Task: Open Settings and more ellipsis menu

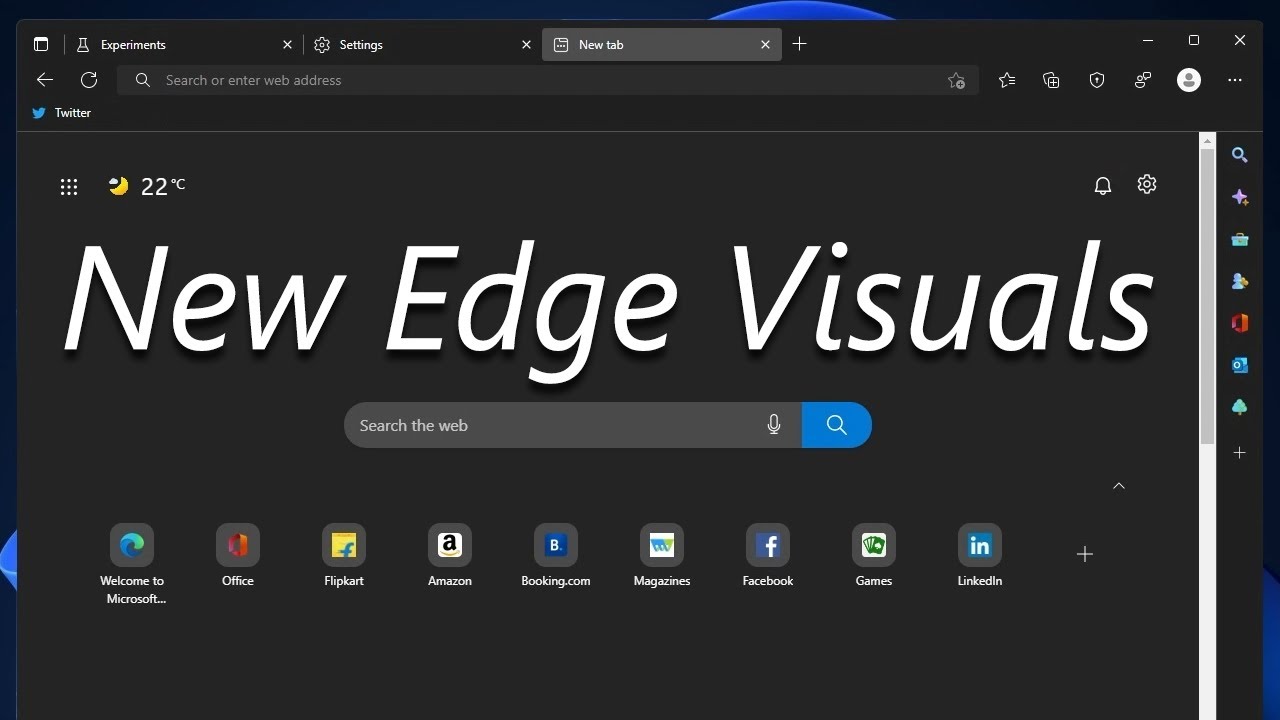Action: point(1235,80)
